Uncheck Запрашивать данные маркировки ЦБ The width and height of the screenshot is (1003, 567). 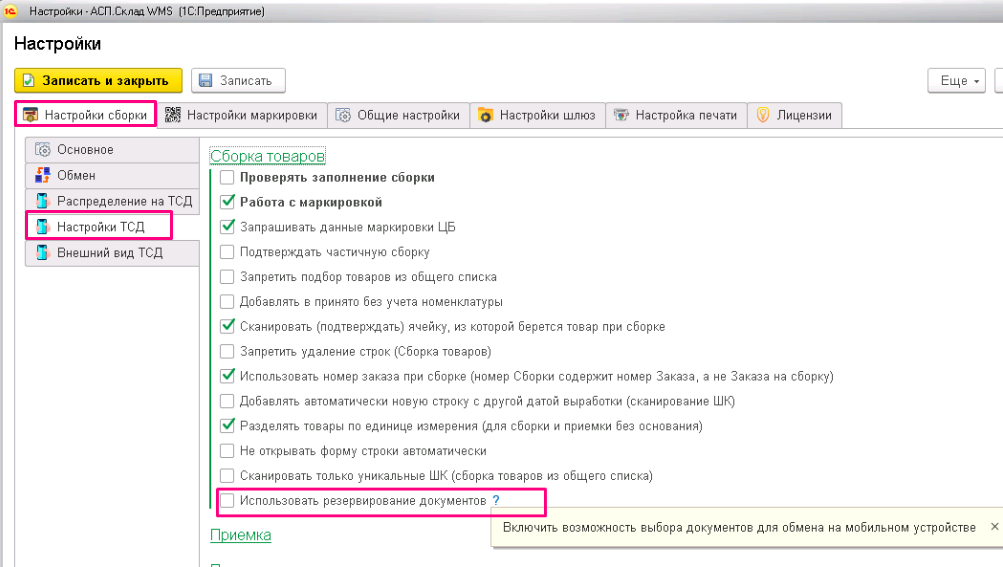click(x=227, y=227)
